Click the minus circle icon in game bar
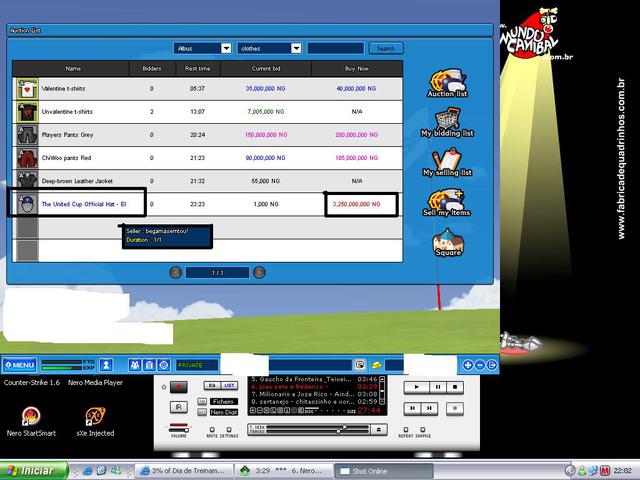 480,365
